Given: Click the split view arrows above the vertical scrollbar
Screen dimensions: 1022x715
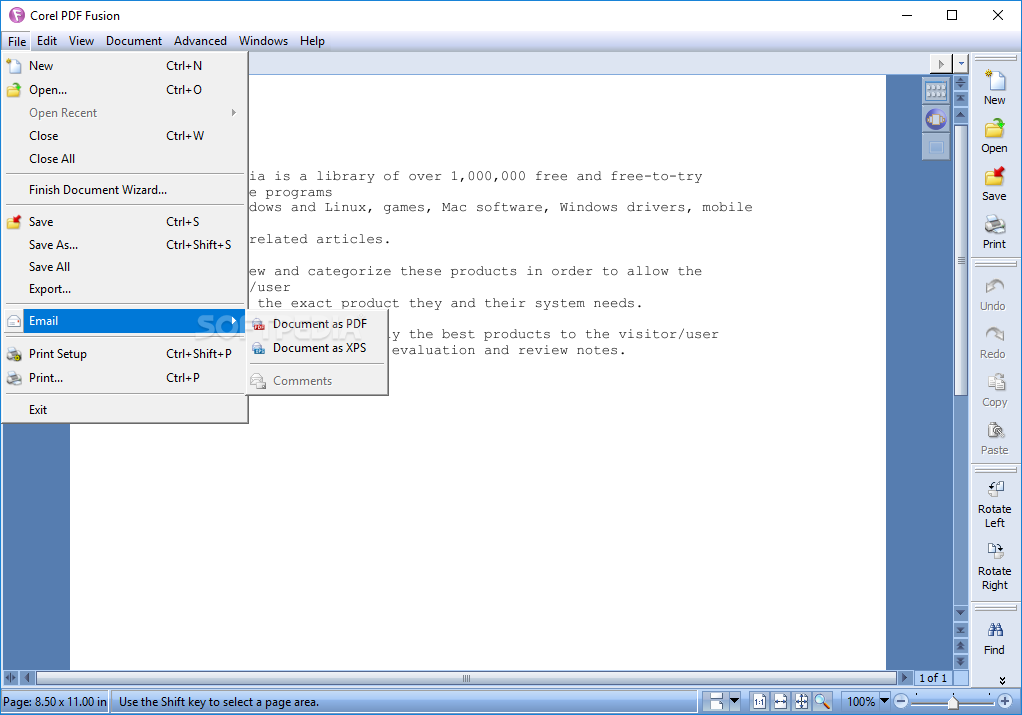Looking at the screenshot, I should click(x=961, y=83).
